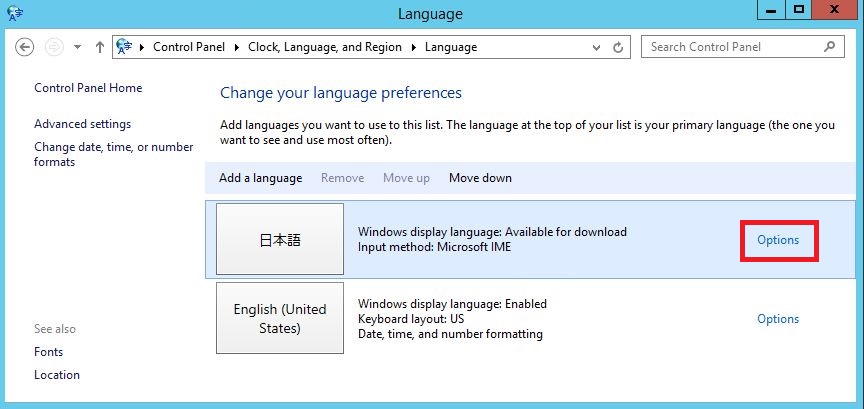Click Move down in the language toolbar
864x409 pixels.
(x=480, y=178)
